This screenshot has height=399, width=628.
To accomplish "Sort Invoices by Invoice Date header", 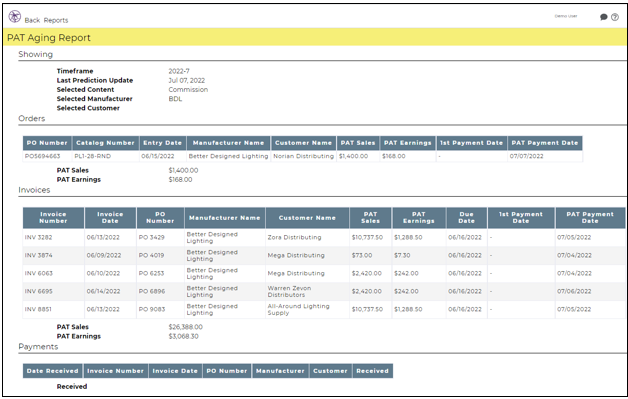I will click(110, 218).
